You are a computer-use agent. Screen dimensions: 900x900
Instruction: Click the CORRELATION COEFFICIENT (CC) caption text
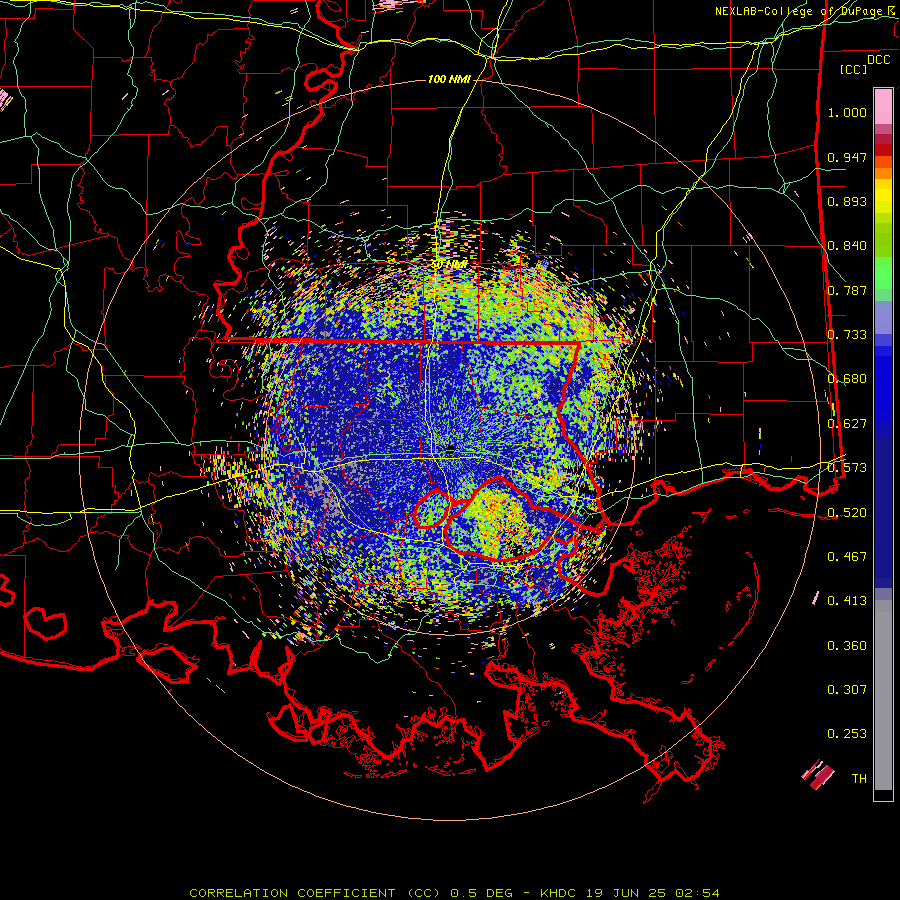315,893
